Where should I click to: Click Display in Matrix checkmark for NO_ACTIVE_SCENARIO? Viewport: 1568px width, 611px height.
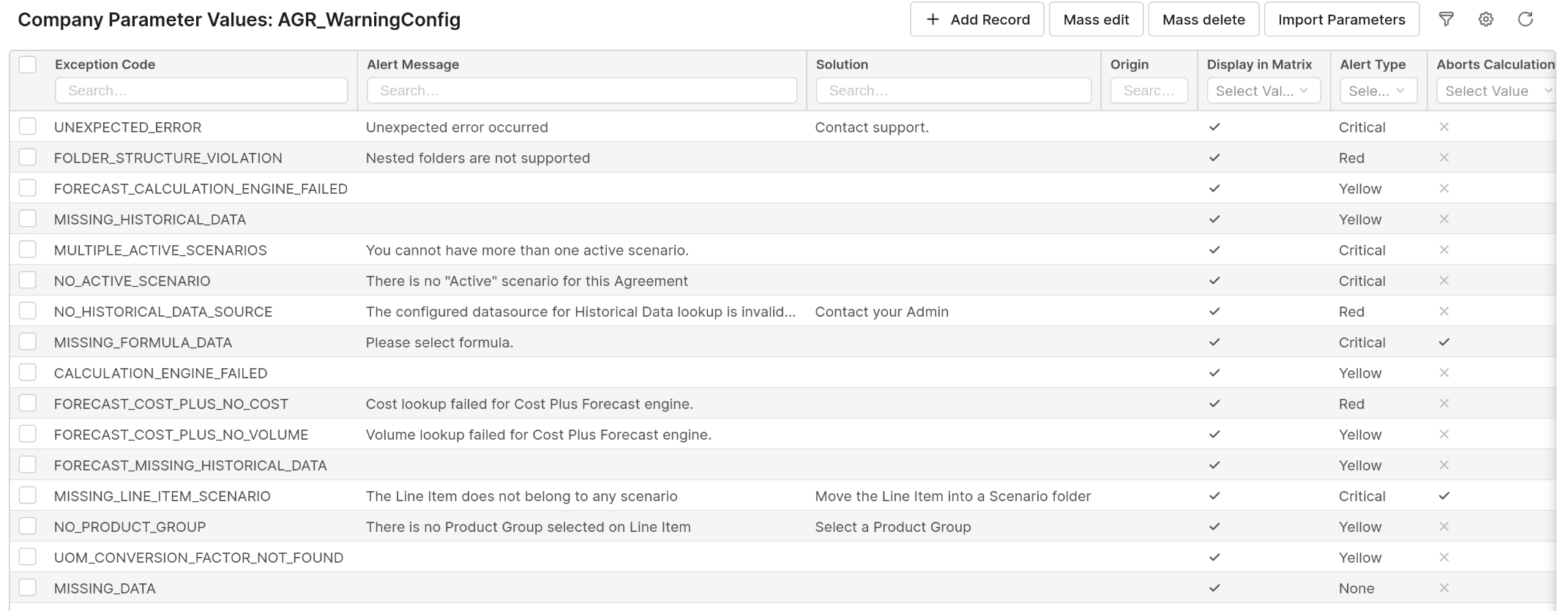pyautogui.click(x=1214, y=281)
